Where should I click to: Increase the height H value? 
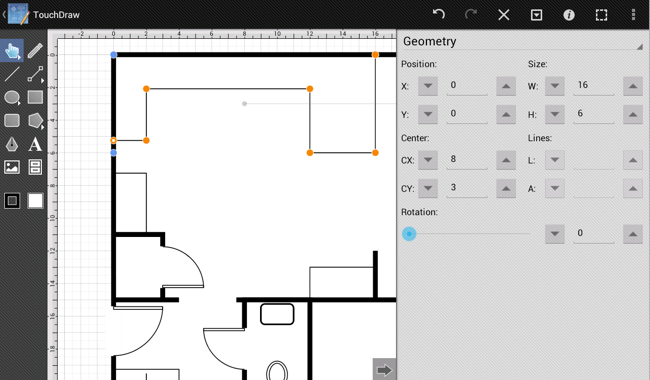[633, 114]
